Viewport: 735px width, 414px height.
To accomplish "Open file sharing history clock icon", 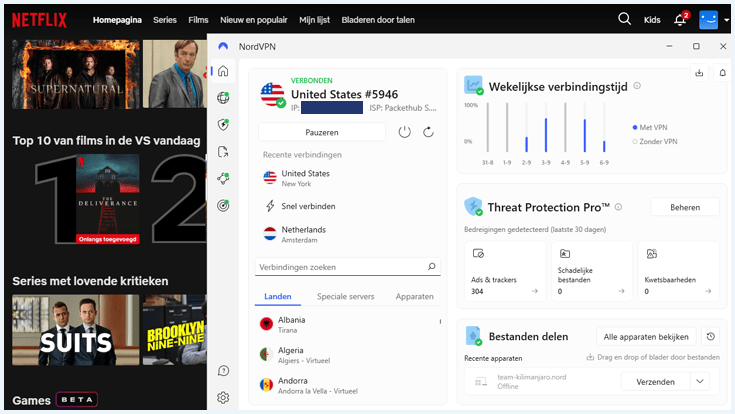I will pyautogui.click(x=711, y=337).
